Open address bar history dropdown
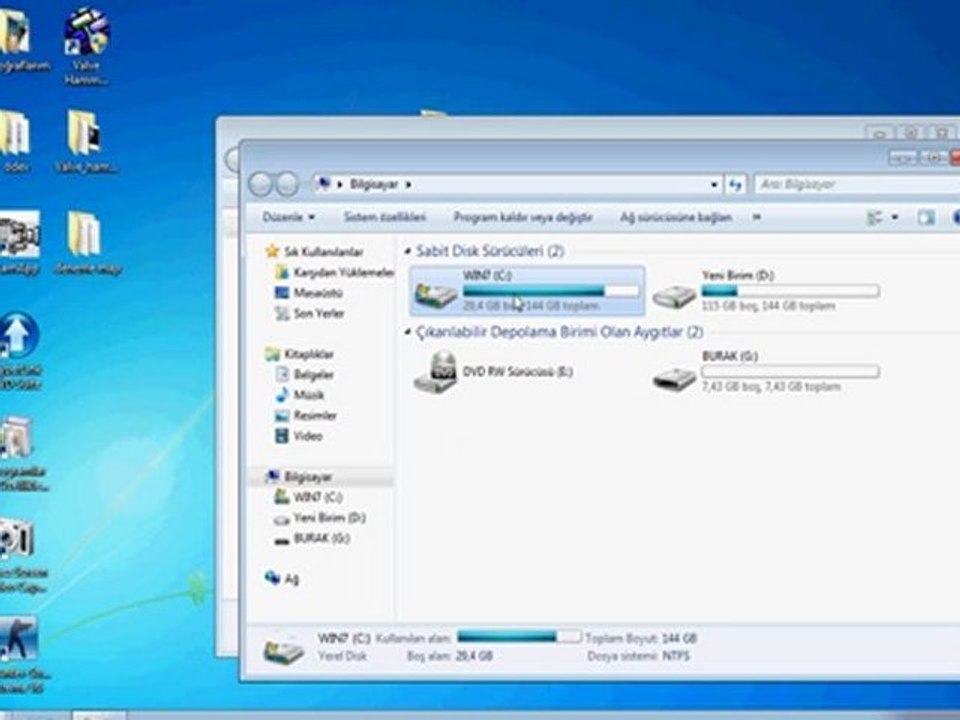The image size is (960, 720). pos(714,184)
